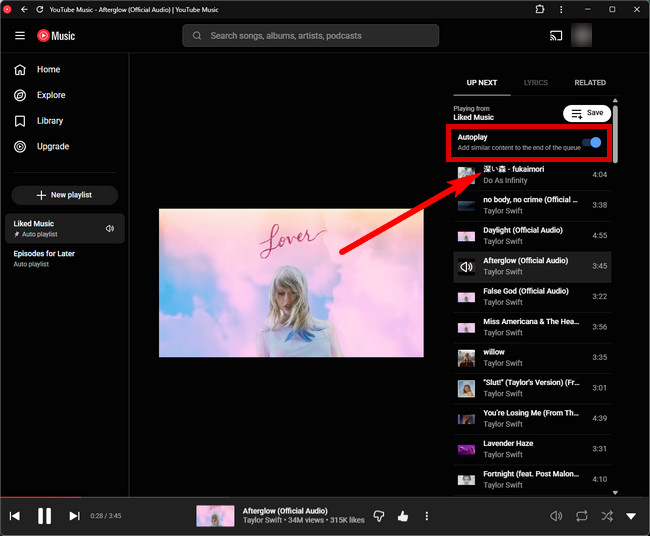
Task: Create a New playlist
Action: (65, 195)
